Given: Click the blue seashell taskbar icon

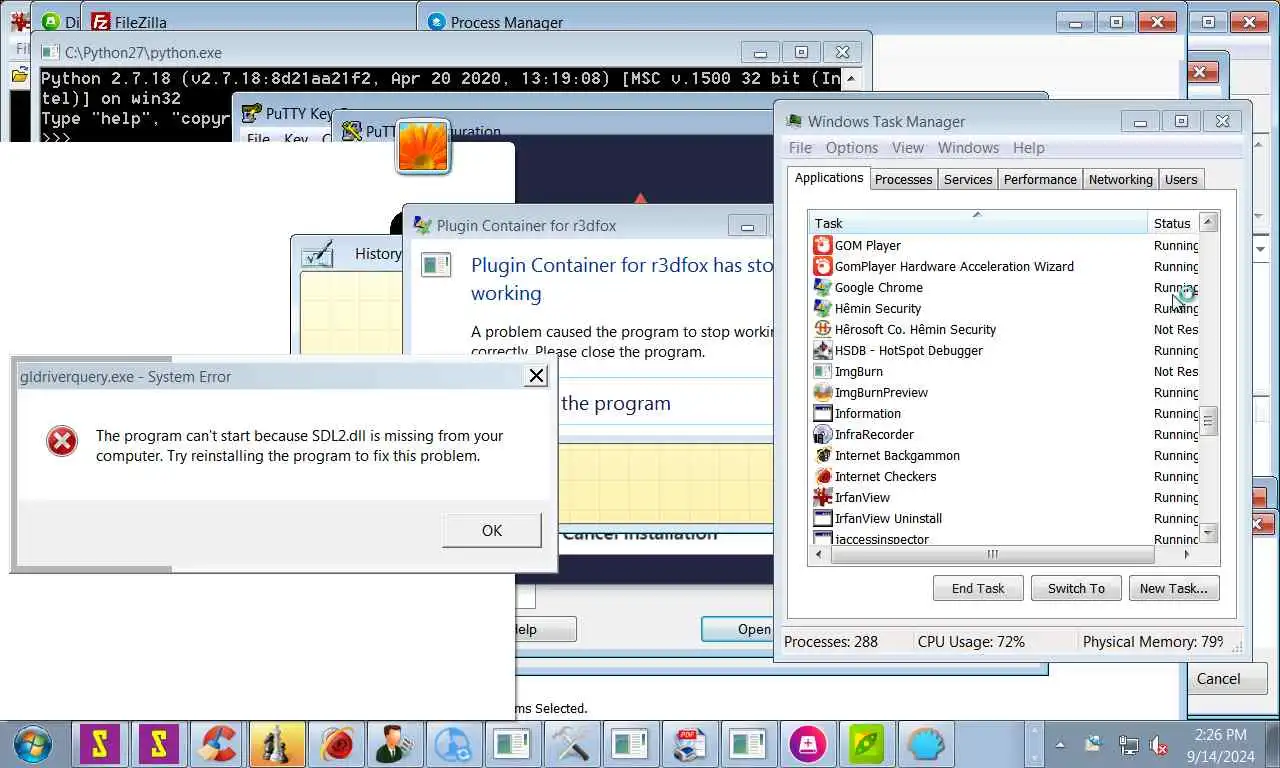Looking at the screenshot, I should 925,744.
